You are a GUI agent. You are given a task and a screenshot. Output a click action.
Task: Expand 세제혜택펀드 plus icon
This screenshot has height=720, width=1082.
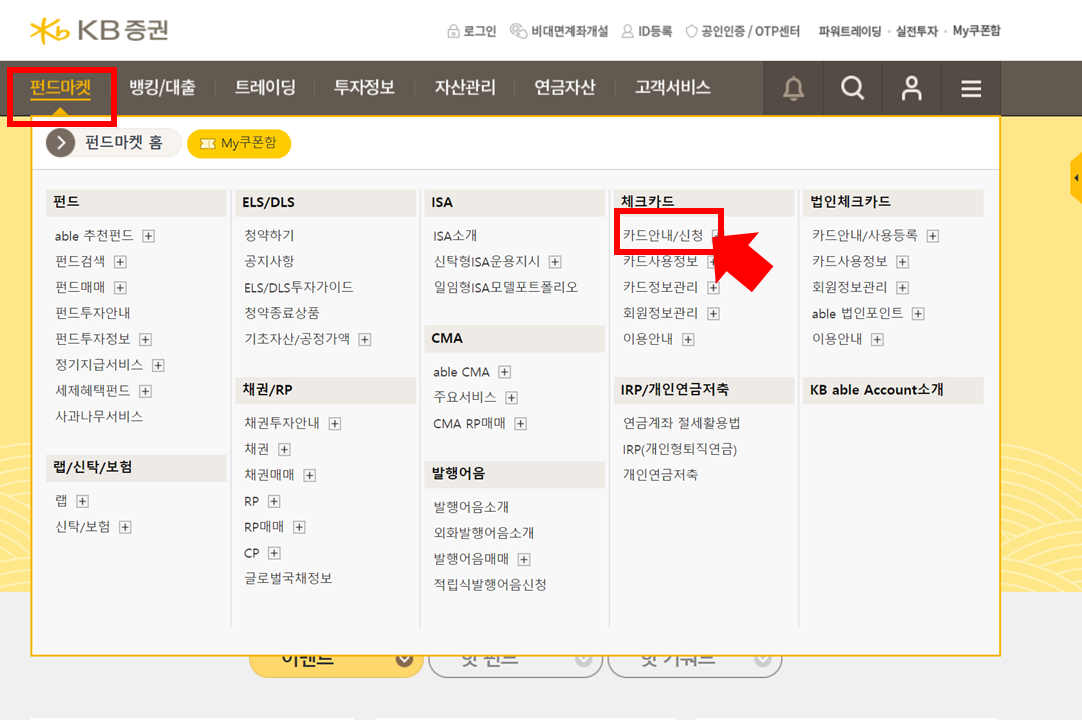[x=145, y=391]
